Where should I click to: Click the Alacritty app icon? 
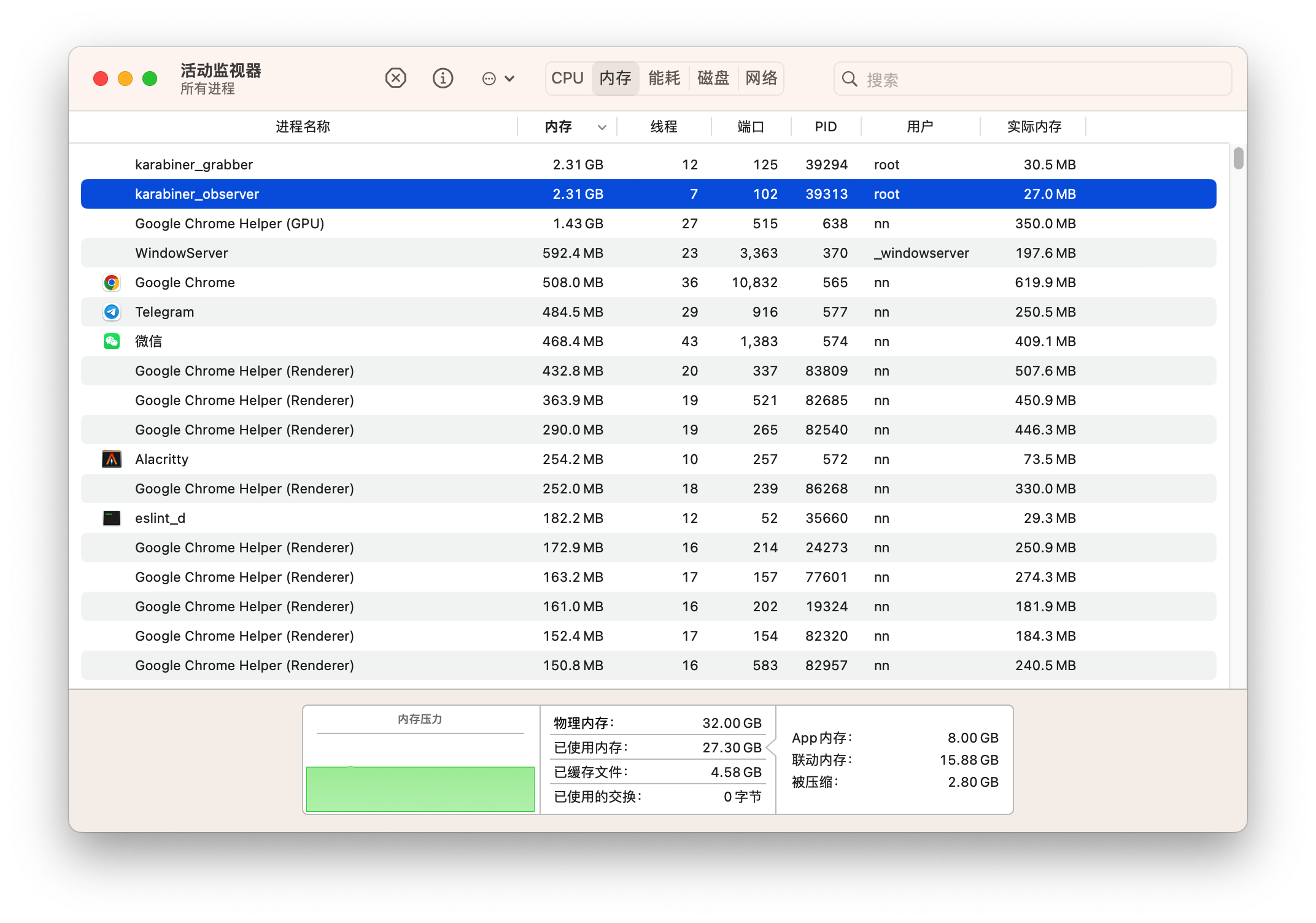point(111,458)
